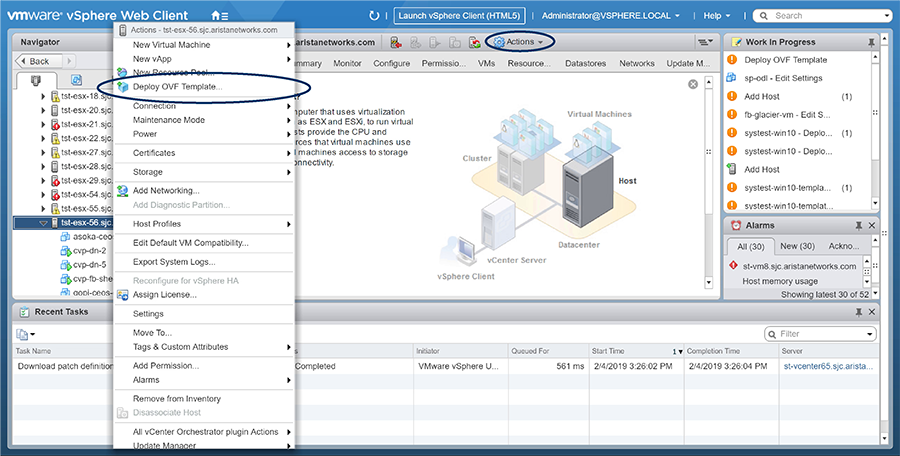This screenshot has height=456, width=900.
Task: Collapse the tst-esx-56 host node
Action: pyautogui.click(x=44, y=223)
